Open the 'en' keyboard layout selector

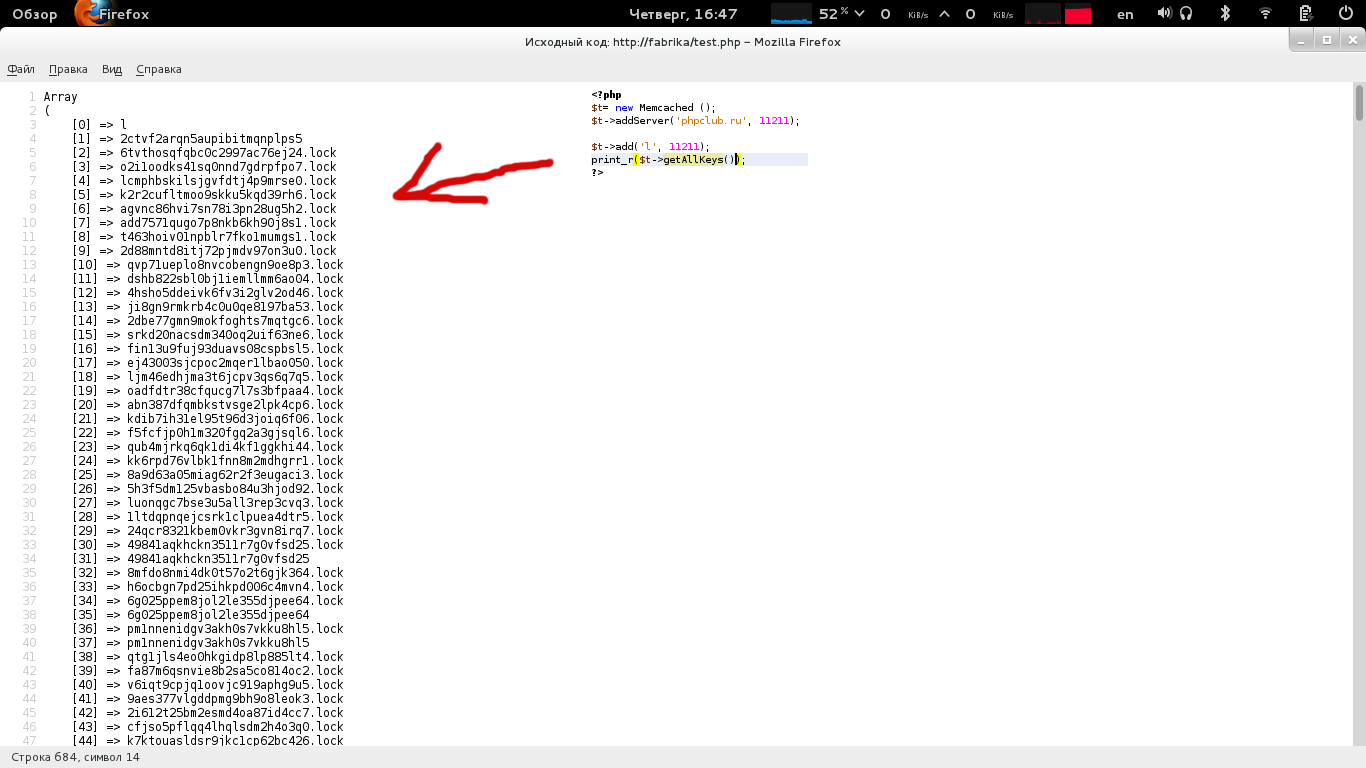(1125, 14)
